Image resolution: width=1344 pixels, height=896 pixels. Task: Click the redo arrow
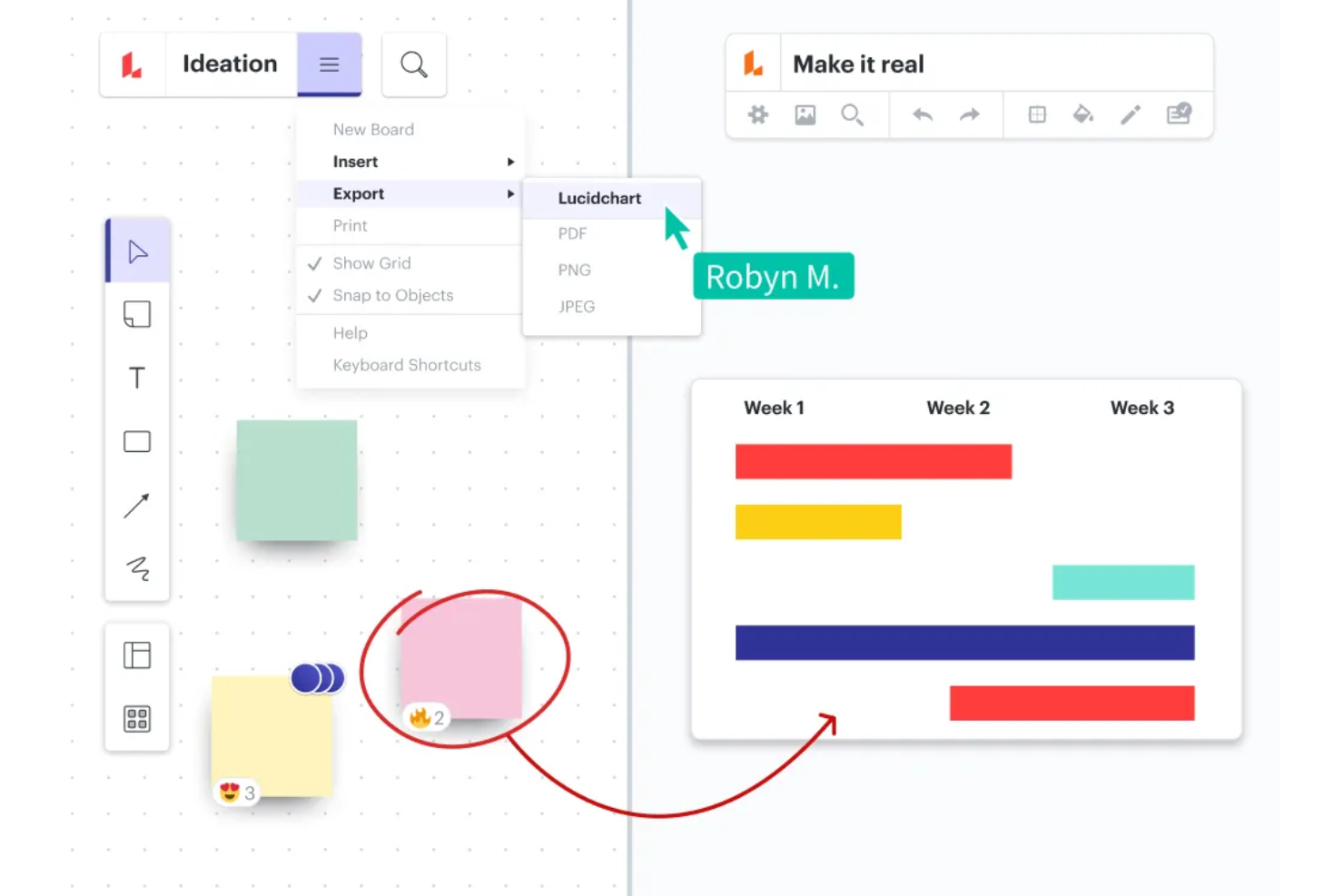coord(970,114)
